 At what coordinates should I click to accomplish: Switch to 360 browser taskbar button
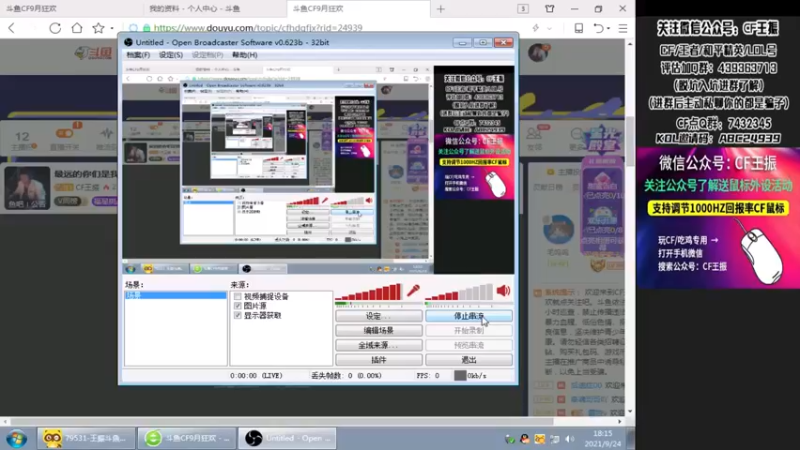pos(186,439)
